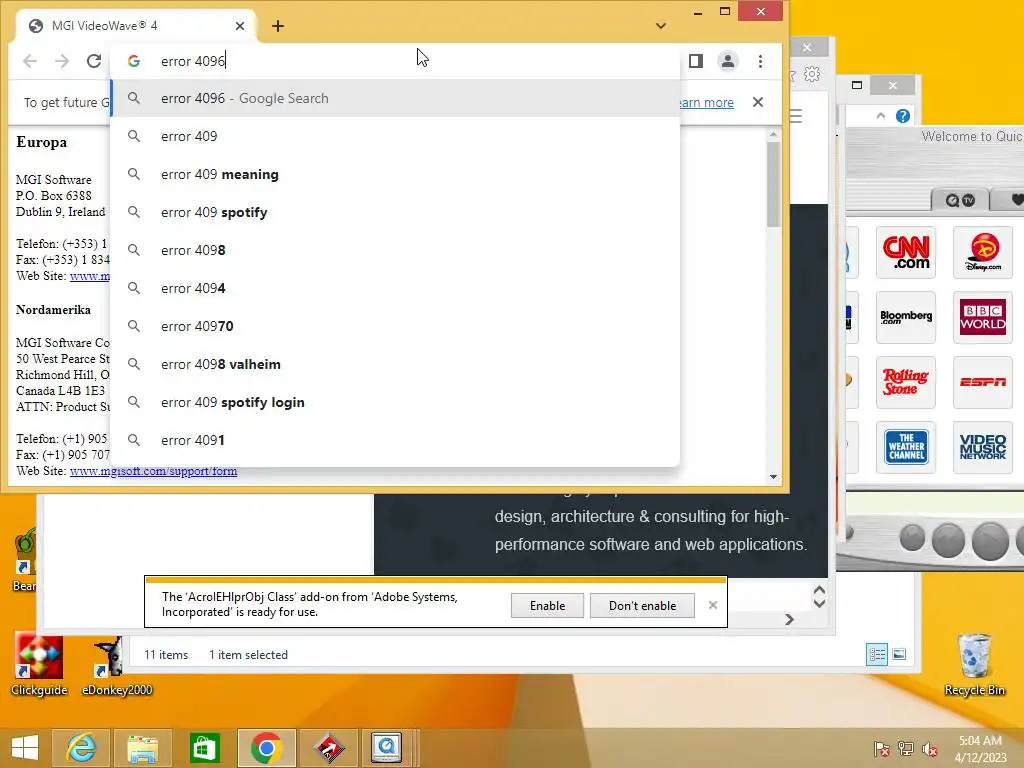Screen dimensions: 1024x768
Task: Open File Explorer from taskbar
Action: [142, 748]
